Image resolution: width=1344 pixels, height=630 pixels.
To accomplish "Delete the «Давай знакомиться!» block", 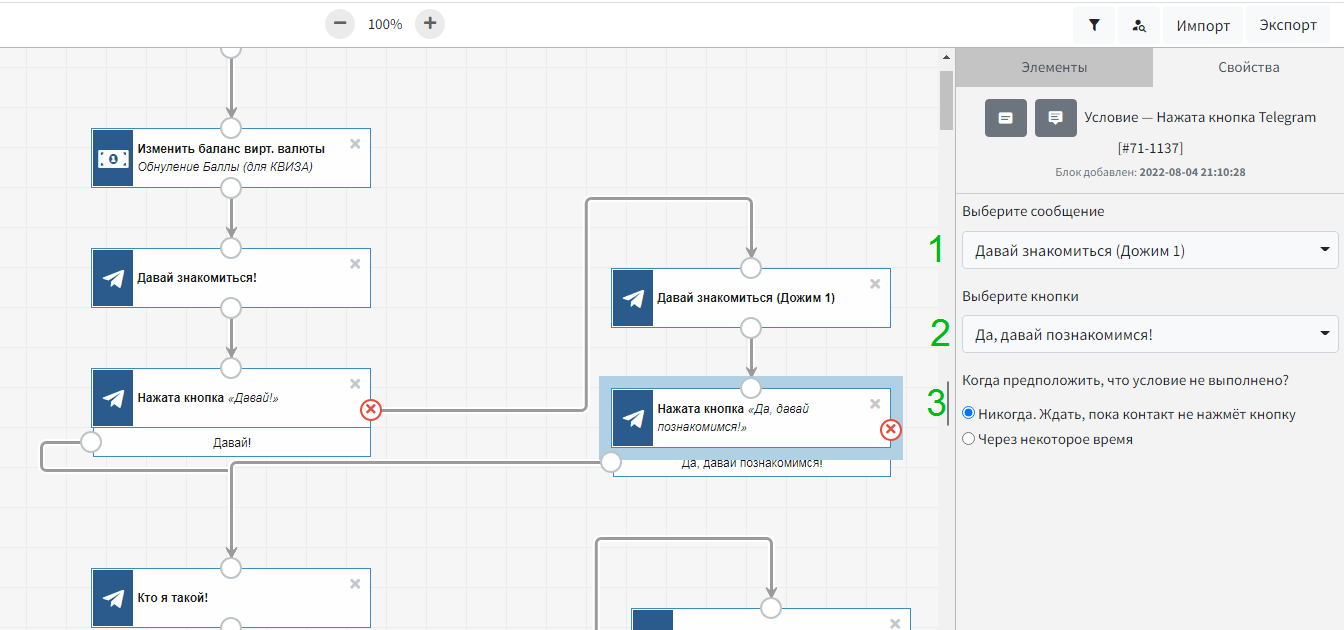I will click(355, 264).
